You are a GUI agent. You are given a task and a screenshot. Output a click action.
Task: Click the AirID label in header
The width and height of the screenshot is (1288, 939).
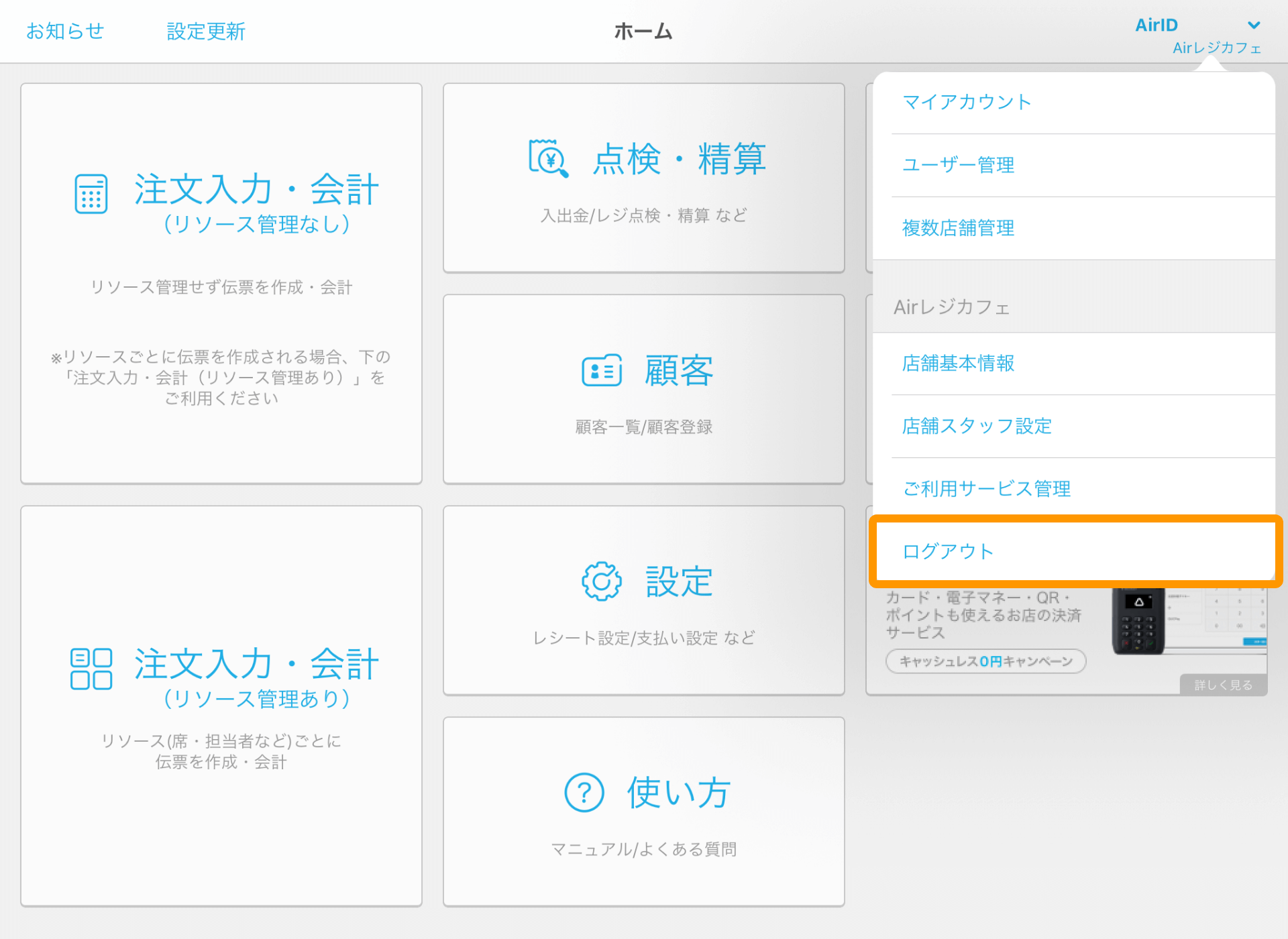(x=1157, y=25)
